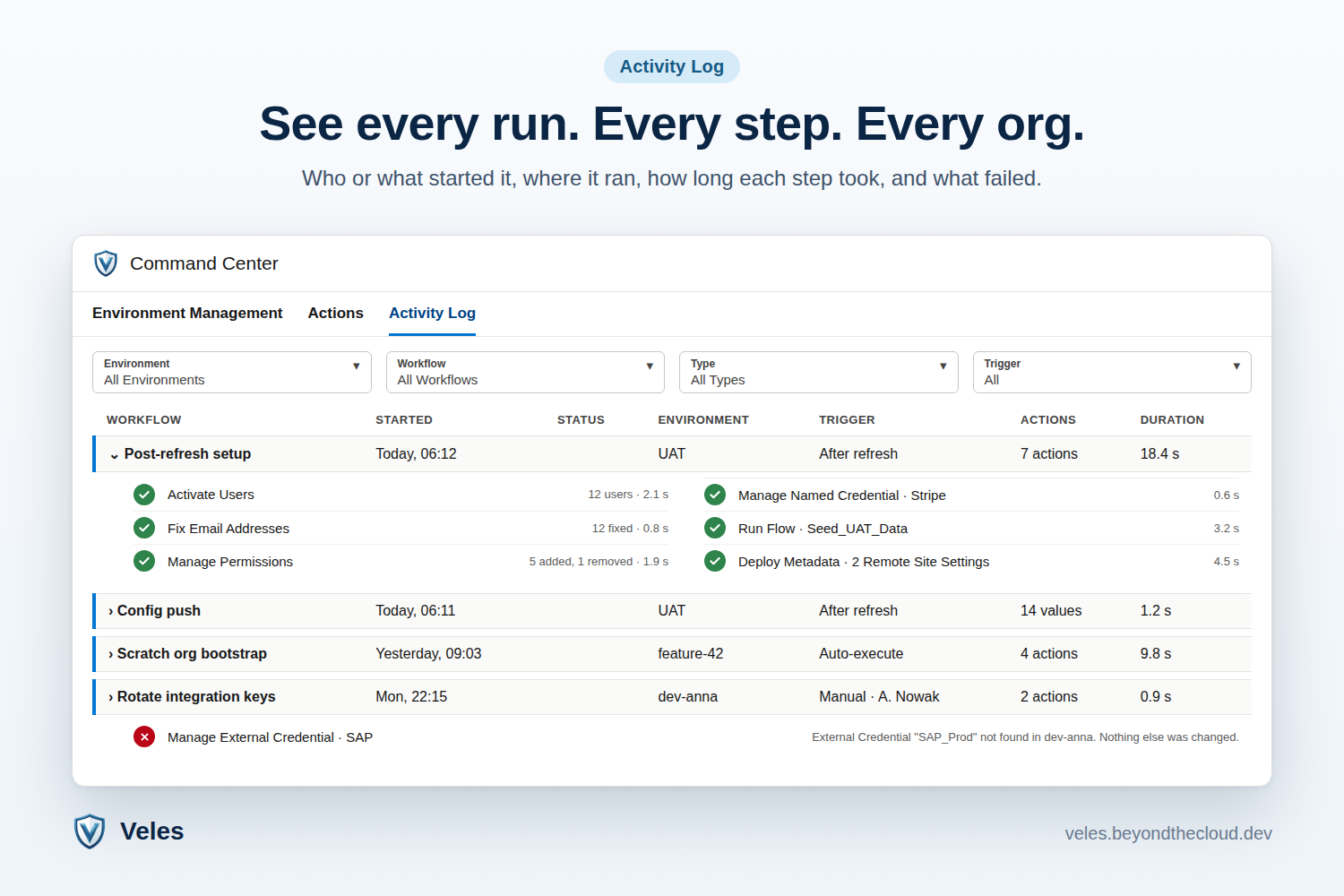Switch to the Actions tab

[x=336, y=313]
